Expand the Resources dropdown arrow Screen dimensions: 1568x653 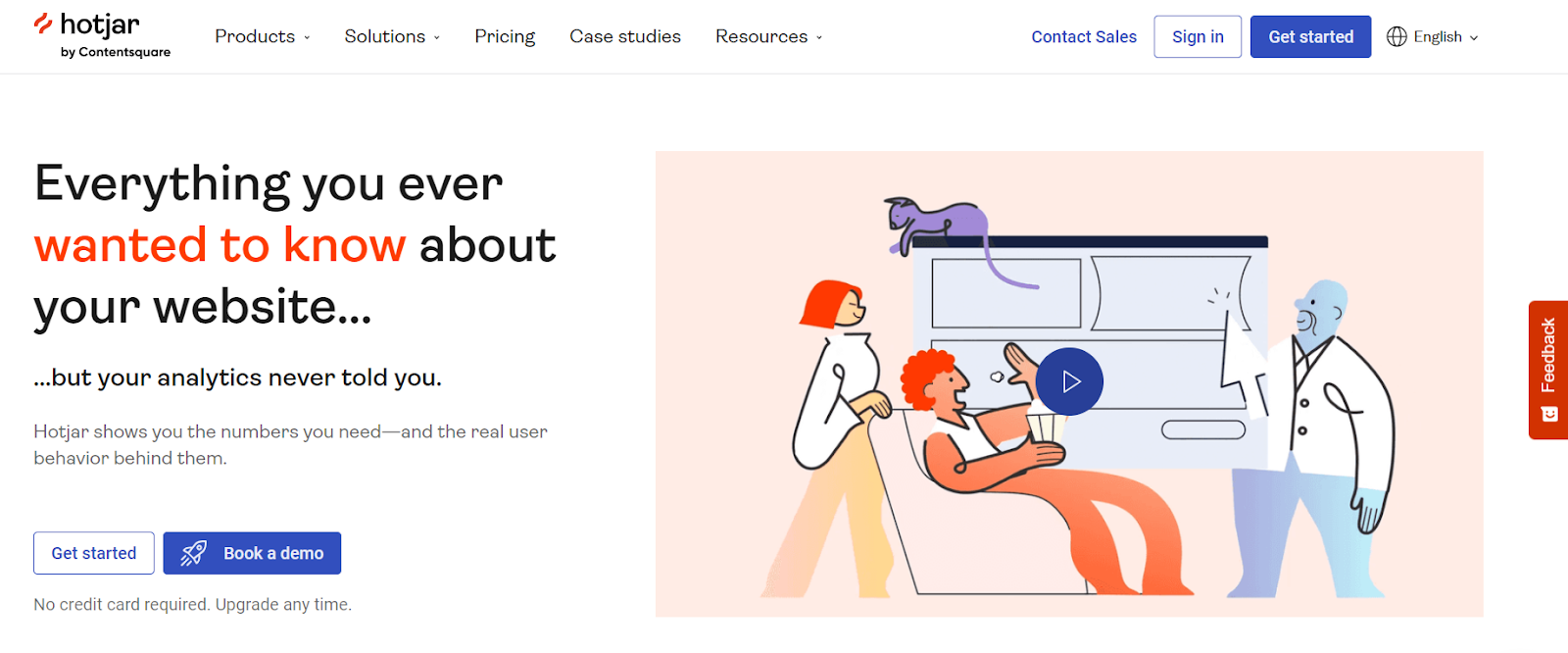pos(819,37)
